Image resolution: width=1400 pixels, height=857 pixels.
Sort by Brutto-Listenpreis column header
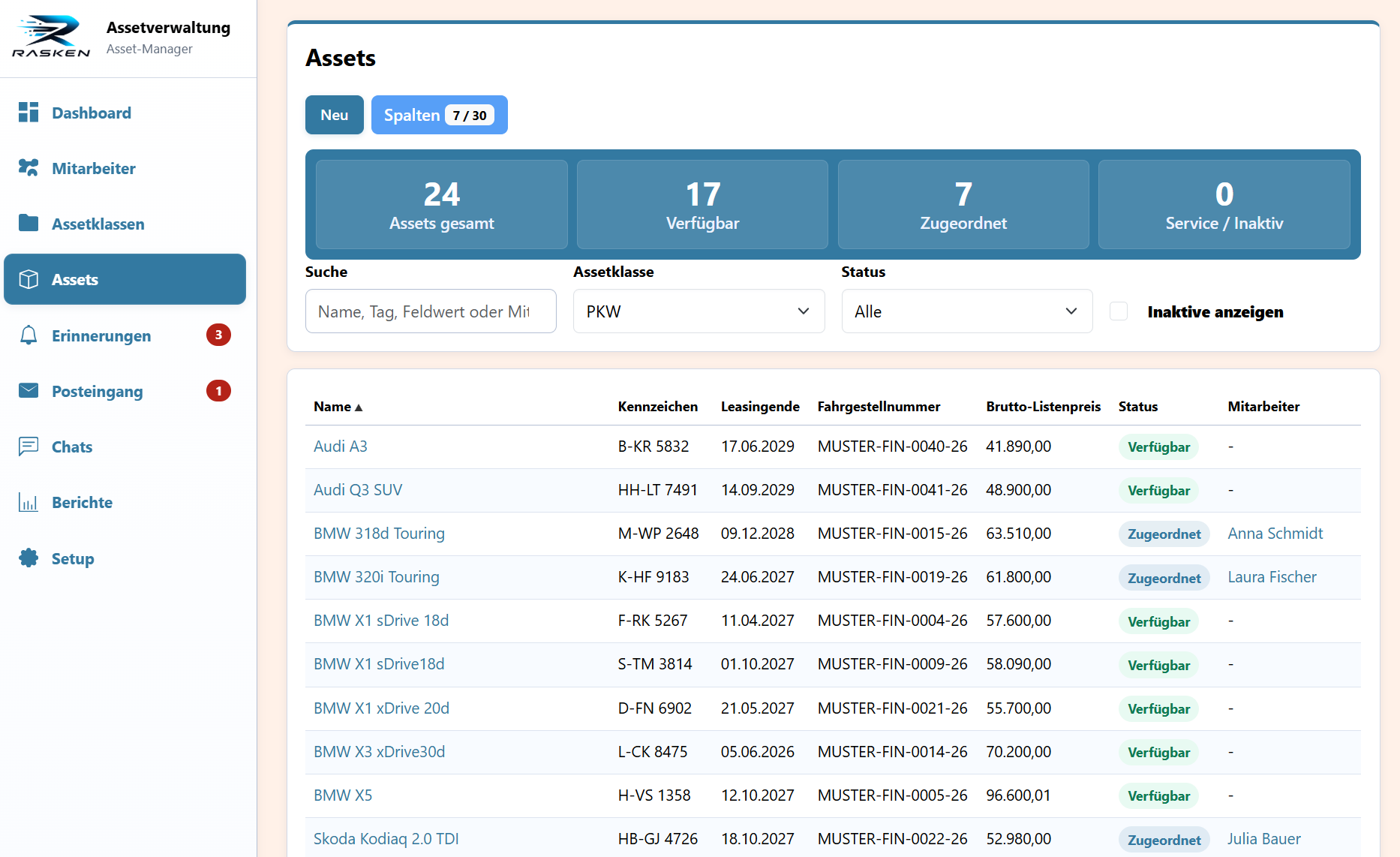click(1043, 407)
